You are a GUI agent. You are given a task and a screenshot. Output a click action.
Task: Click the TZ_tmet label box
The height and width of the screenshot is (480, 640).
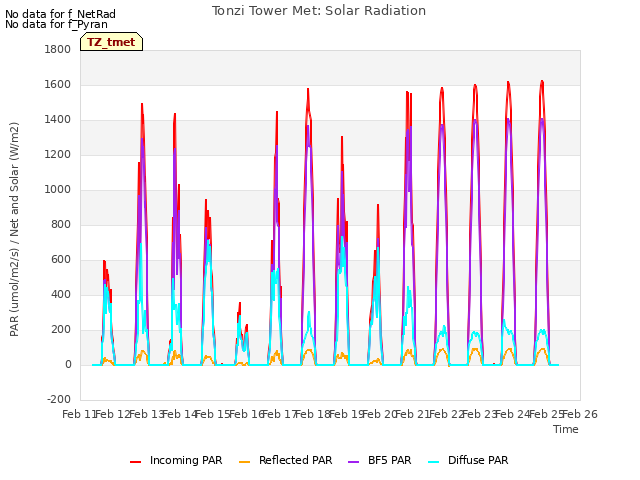click(111, 42)
